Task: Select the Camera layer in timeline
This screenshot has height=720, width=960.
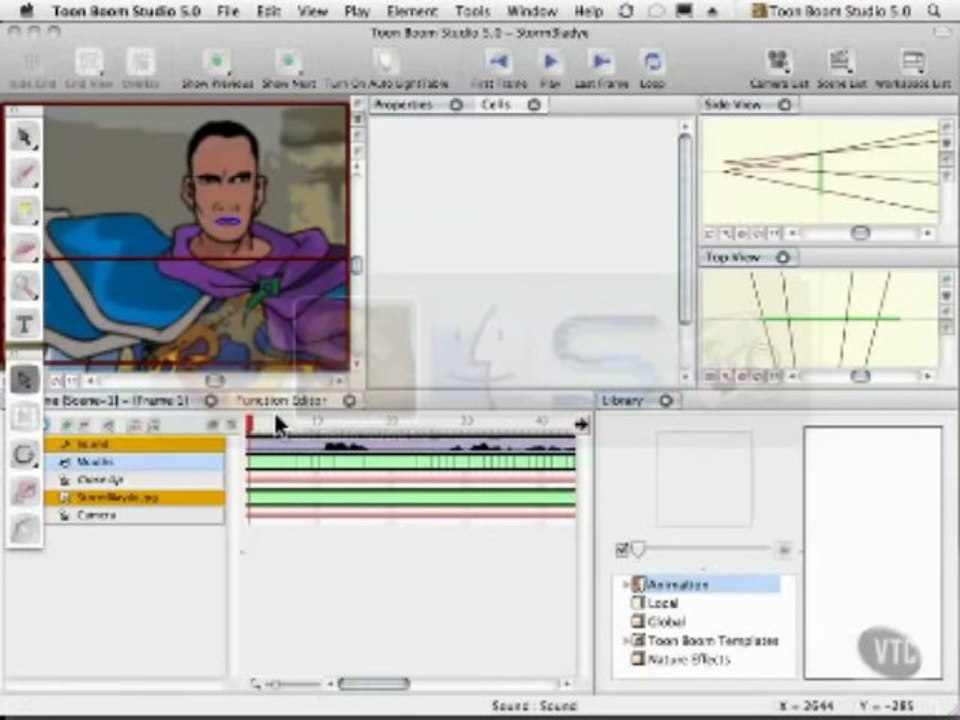Action: [x=135, y=515]
